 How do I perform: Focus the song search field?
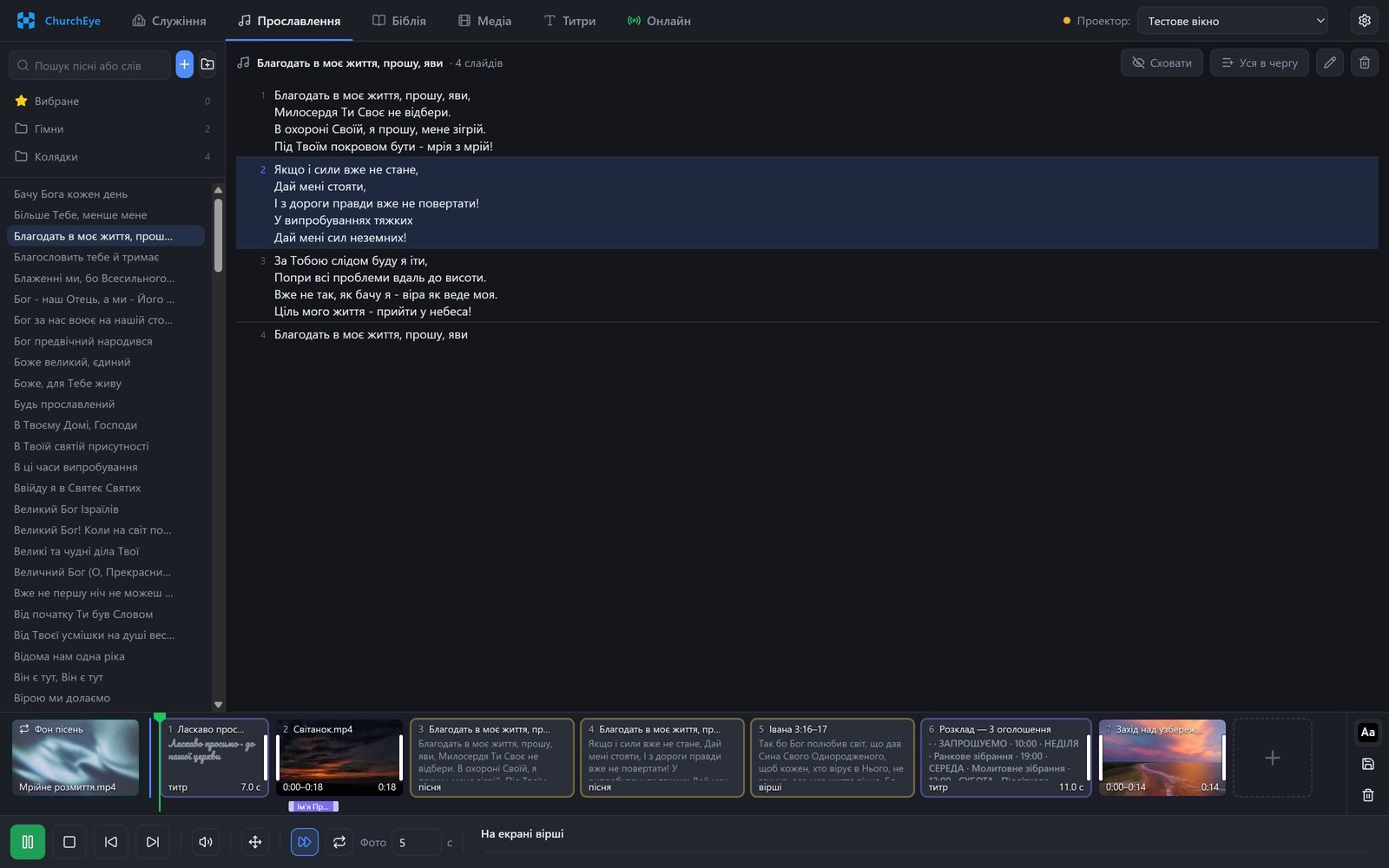[x=90, y=65]
